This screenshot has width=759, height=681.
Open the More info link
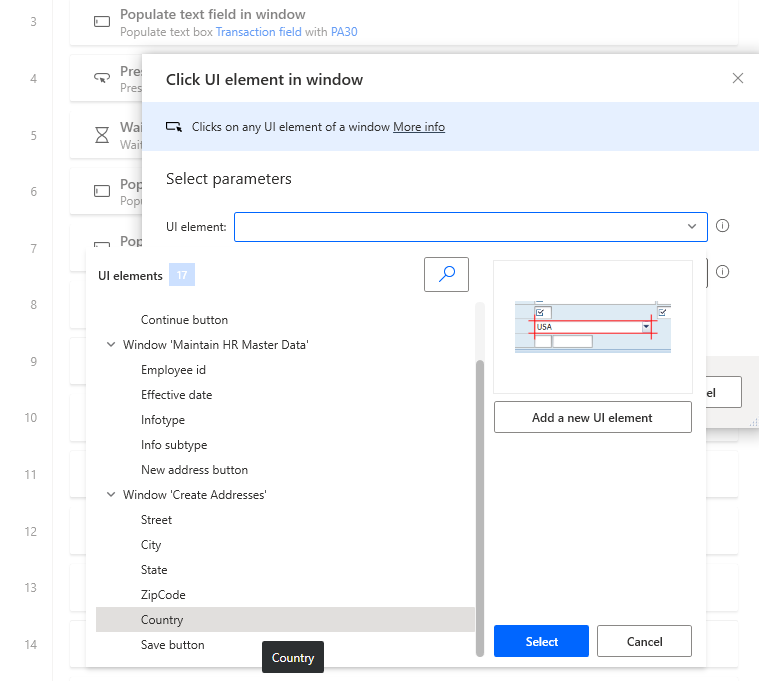419,127
